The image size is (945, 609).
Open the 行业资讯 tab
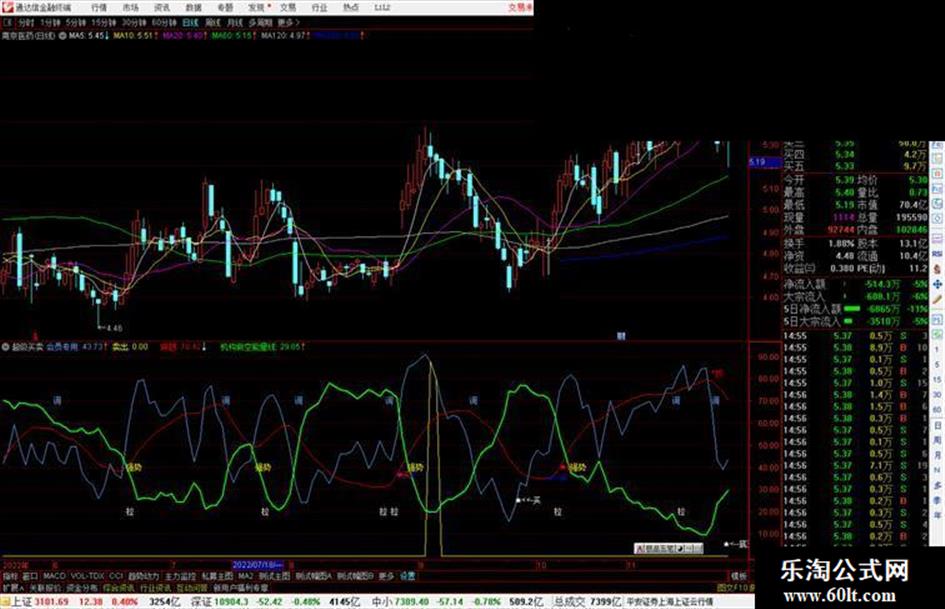tap(155, 587)
